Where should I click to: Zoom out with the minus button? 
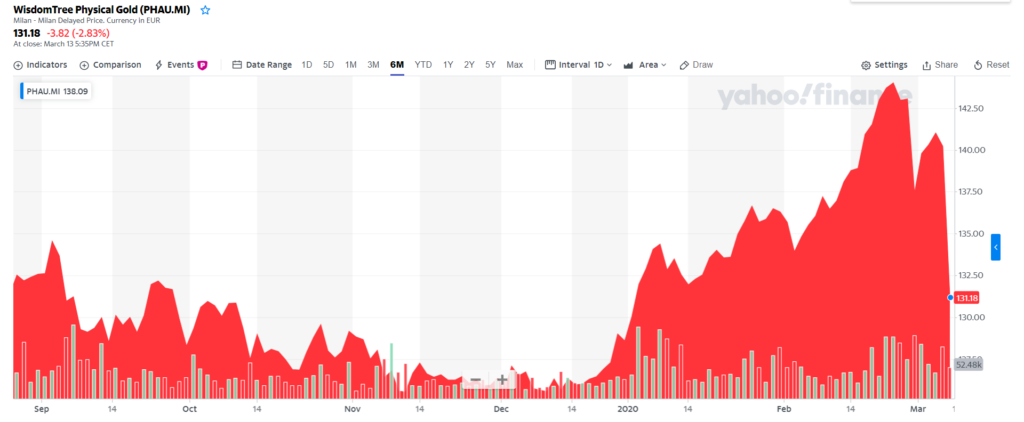click(x=475, y=380)
